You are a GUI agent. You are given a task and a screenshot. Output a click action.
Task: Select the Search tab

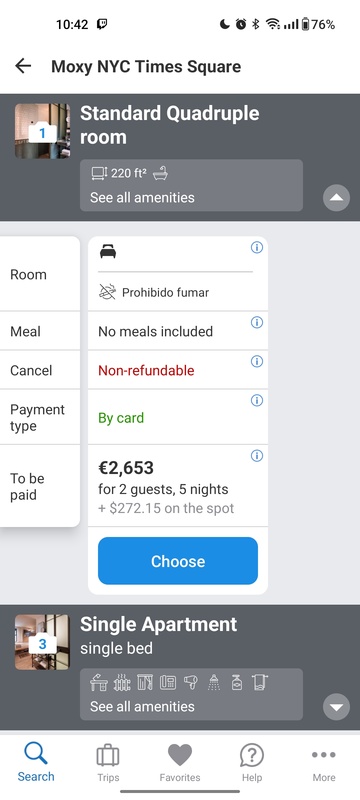click(x=36, y=763)
